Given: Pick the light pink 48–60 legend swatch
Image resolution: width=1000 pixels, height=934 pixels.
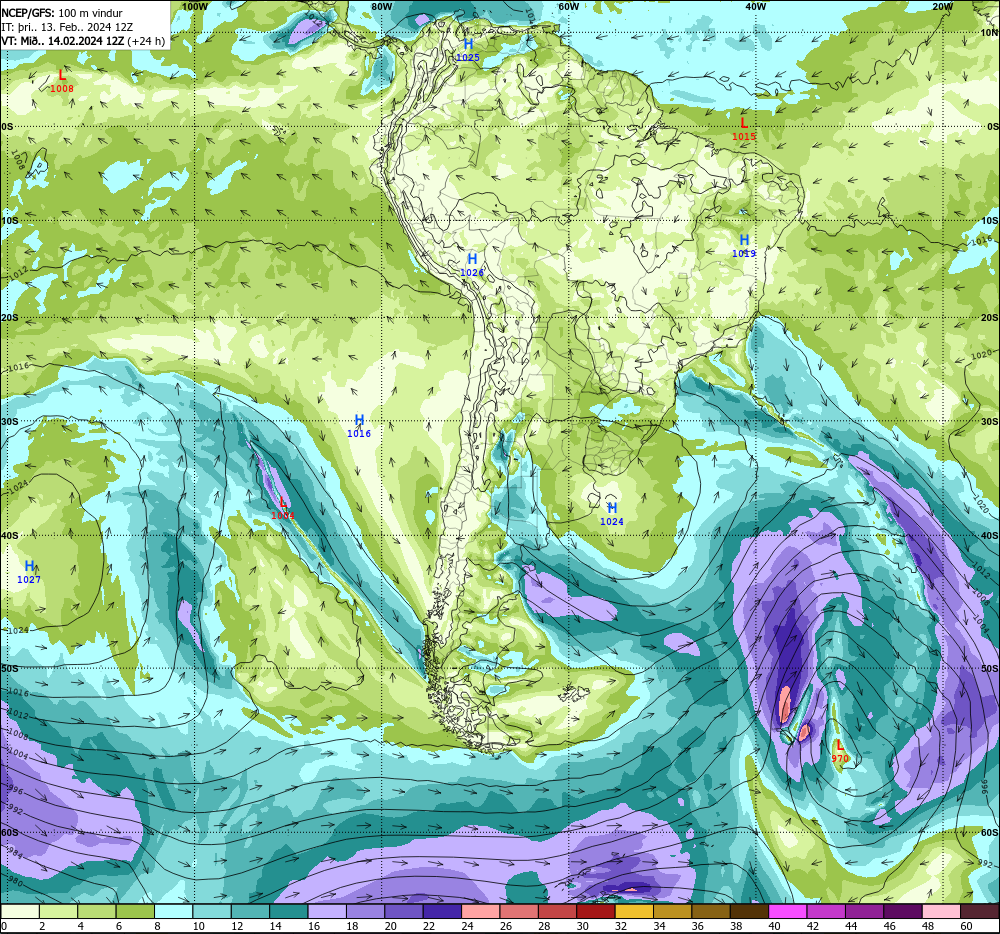Looking at the screenshot, I should (941, 911).
